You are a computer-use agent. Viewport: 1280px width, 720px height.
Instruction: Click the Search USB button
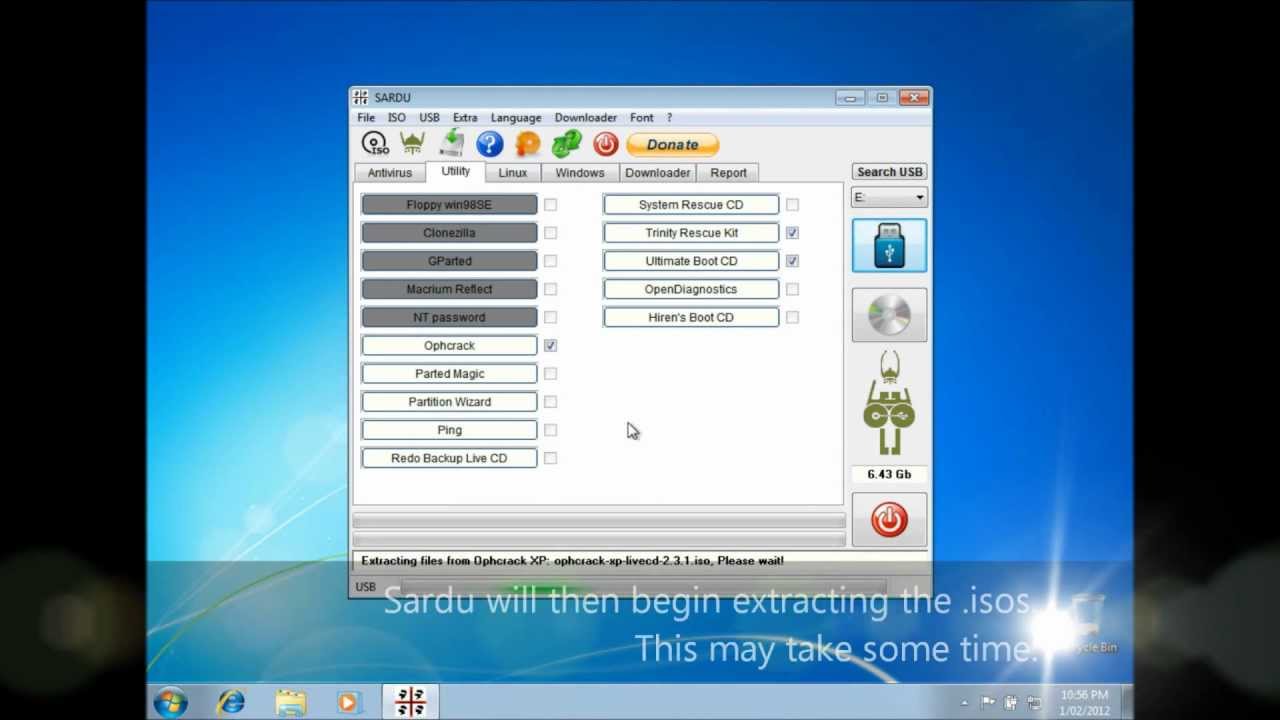click(889, 172)
